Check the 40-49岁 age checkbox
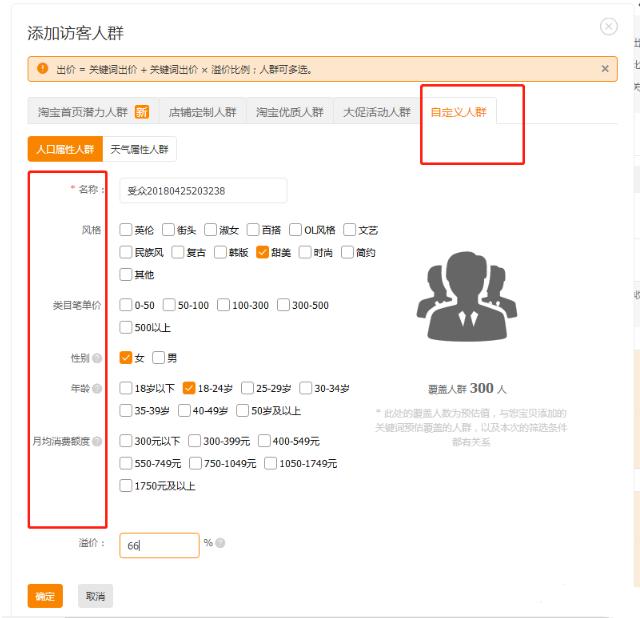Viewport: 640px width, 618px height. click(184, 410)
